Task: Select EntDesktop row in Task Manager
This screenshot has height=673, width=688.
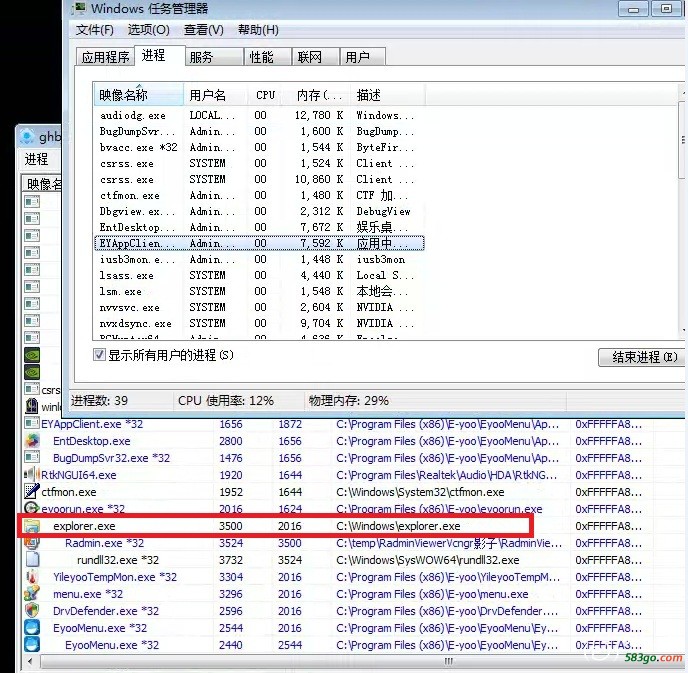Action: pyautogui.click(x=259, y=227)
